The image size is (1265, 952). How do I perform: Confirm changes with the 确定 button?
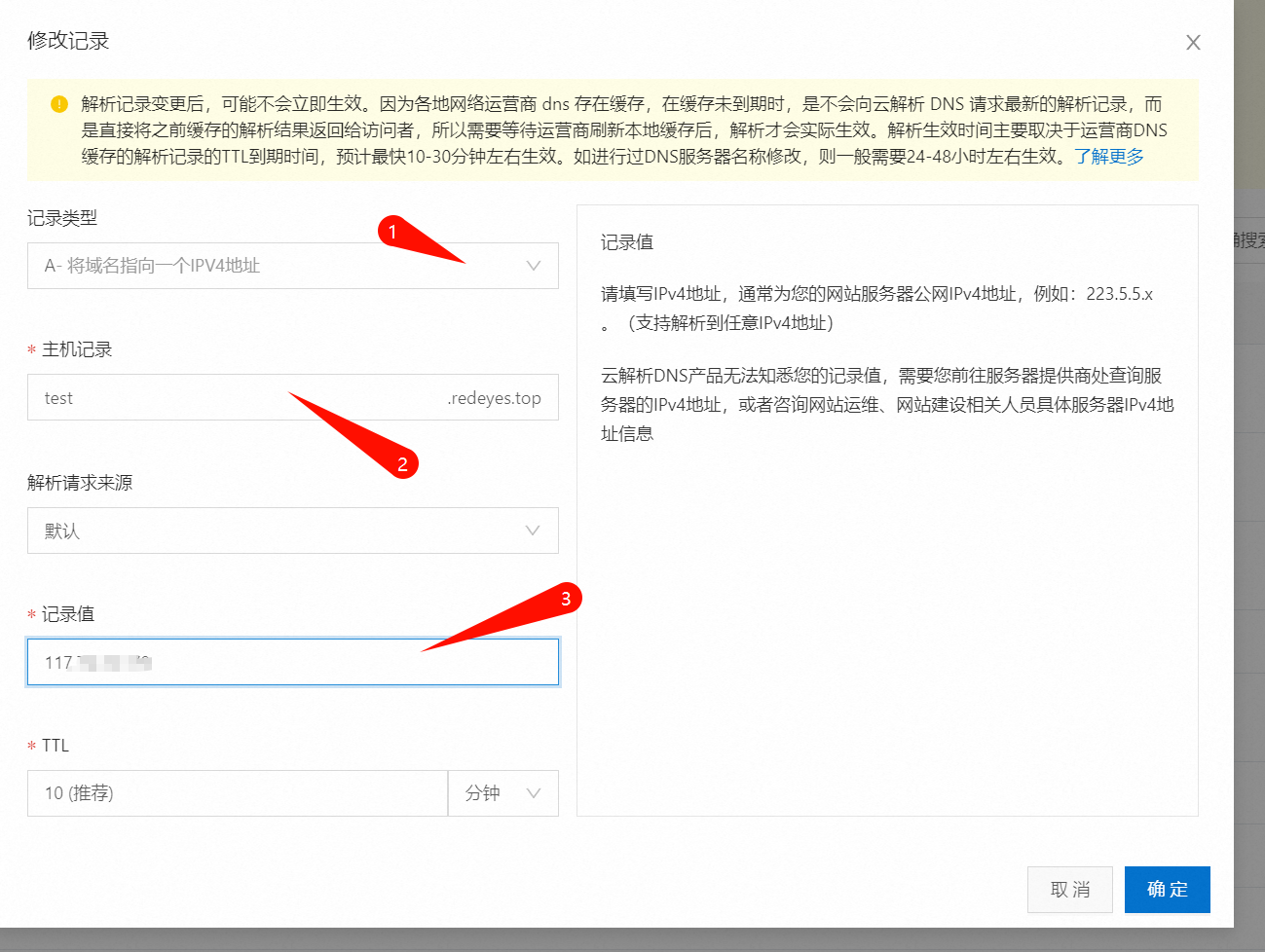tap(1167, 890)
